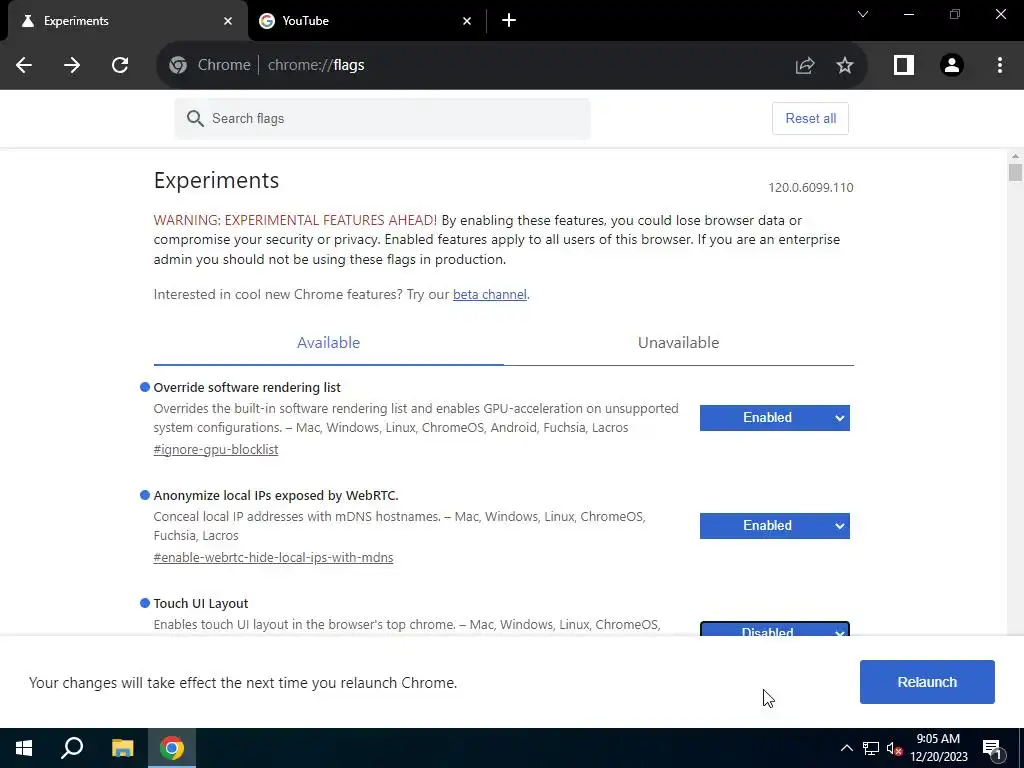This screenshot has width=1024, height=768.
Task: Click Reset all button
Action: (810, 118)
